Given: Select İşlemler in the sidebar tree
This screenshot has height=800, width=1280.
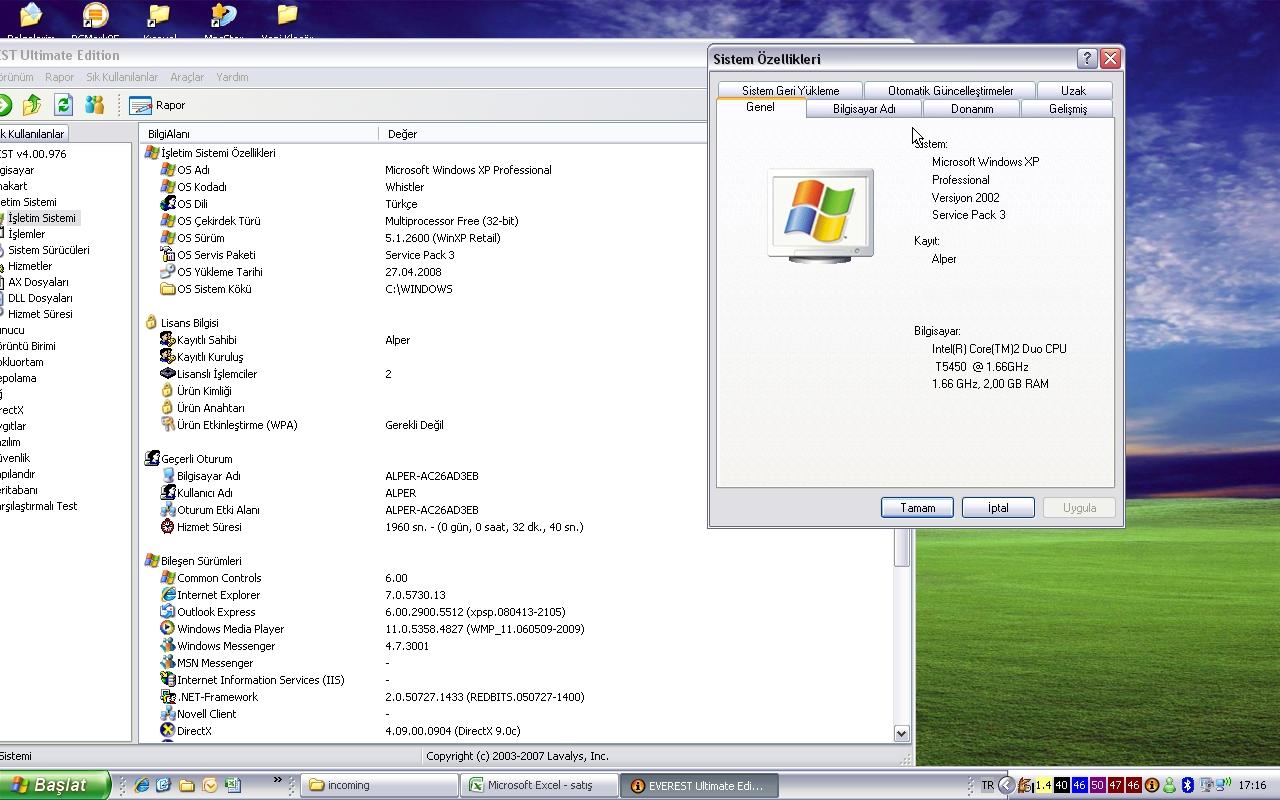Looking at the screenshot, I should point(26,234).
